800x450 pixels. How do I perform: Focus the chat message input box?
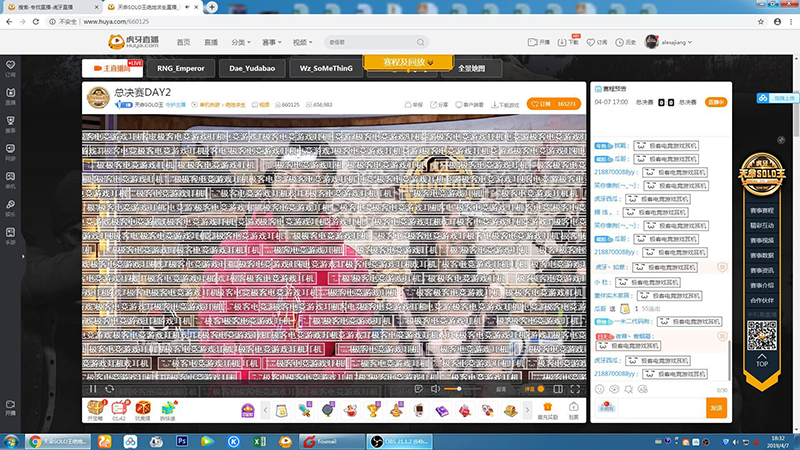click(x=662, y=408)
